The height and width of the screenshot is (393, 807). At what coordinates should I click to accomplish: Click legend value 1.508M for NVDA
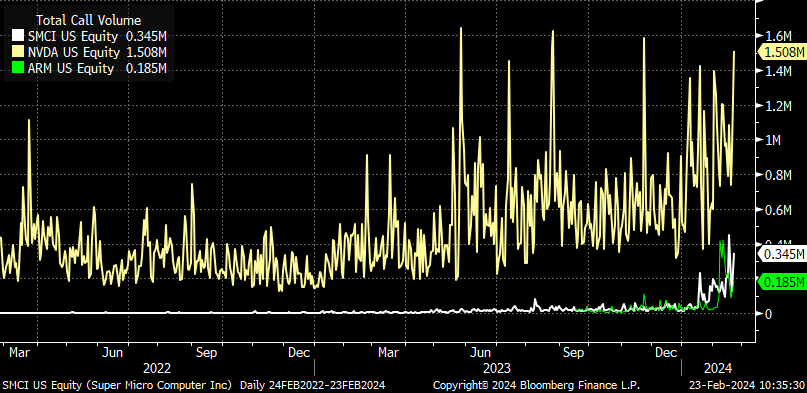(x=146, y=52)
